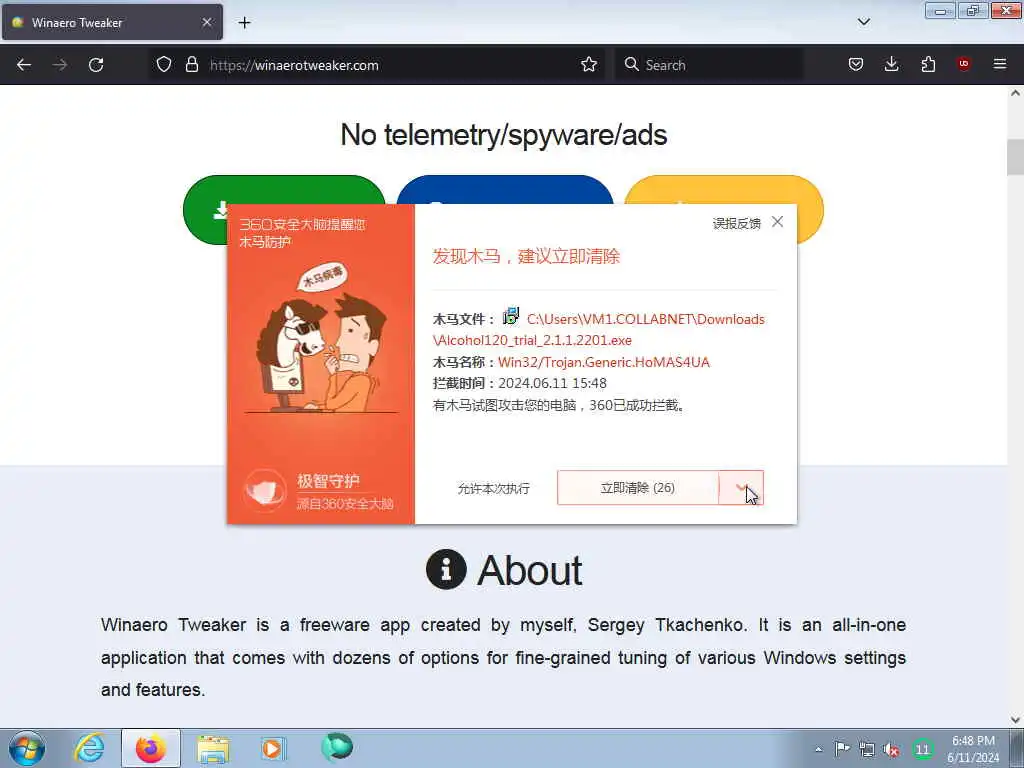List all tabs dropdown arrow
The height and width of the screenshot is (768, 1024).
pyautogui.click(x=863, y=22)
